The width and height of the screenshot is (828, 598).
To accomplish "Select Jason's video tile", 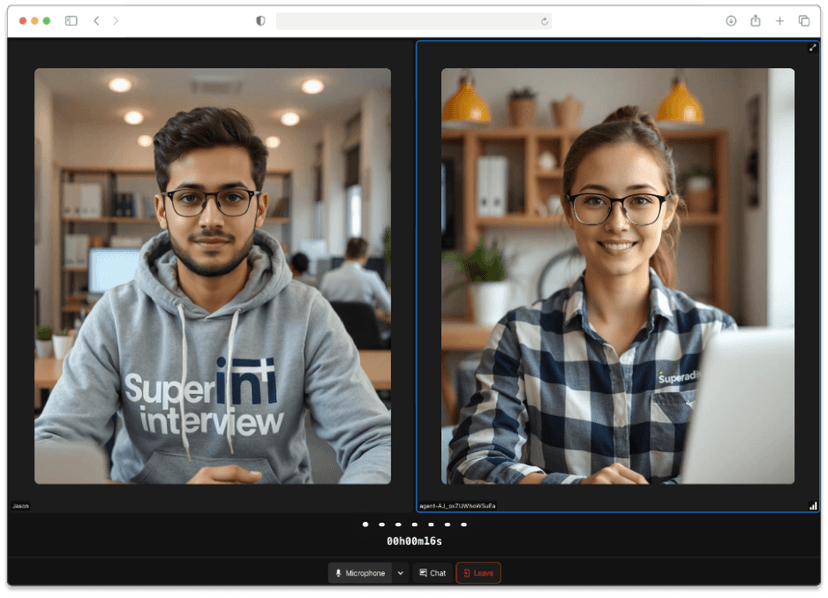I will [212, 276].
